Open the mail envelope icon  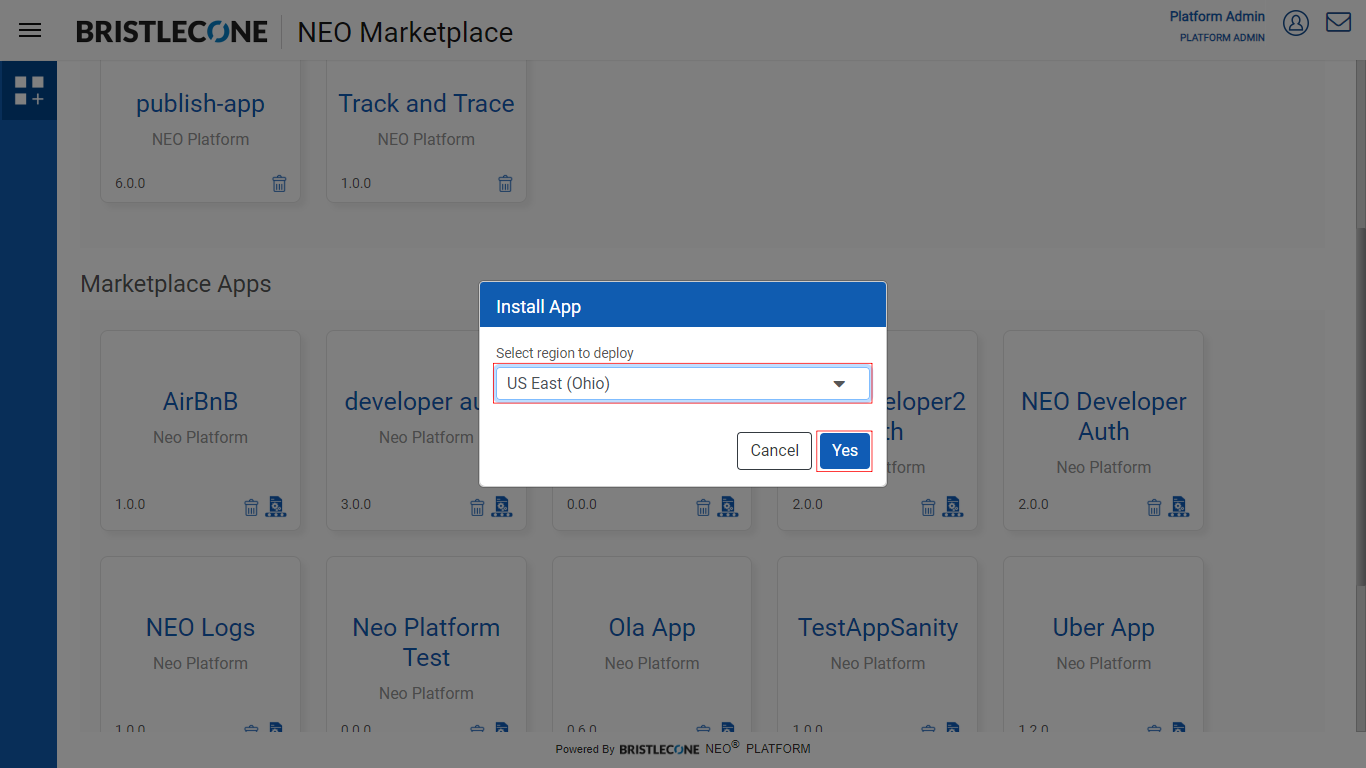coord(1339,22)
